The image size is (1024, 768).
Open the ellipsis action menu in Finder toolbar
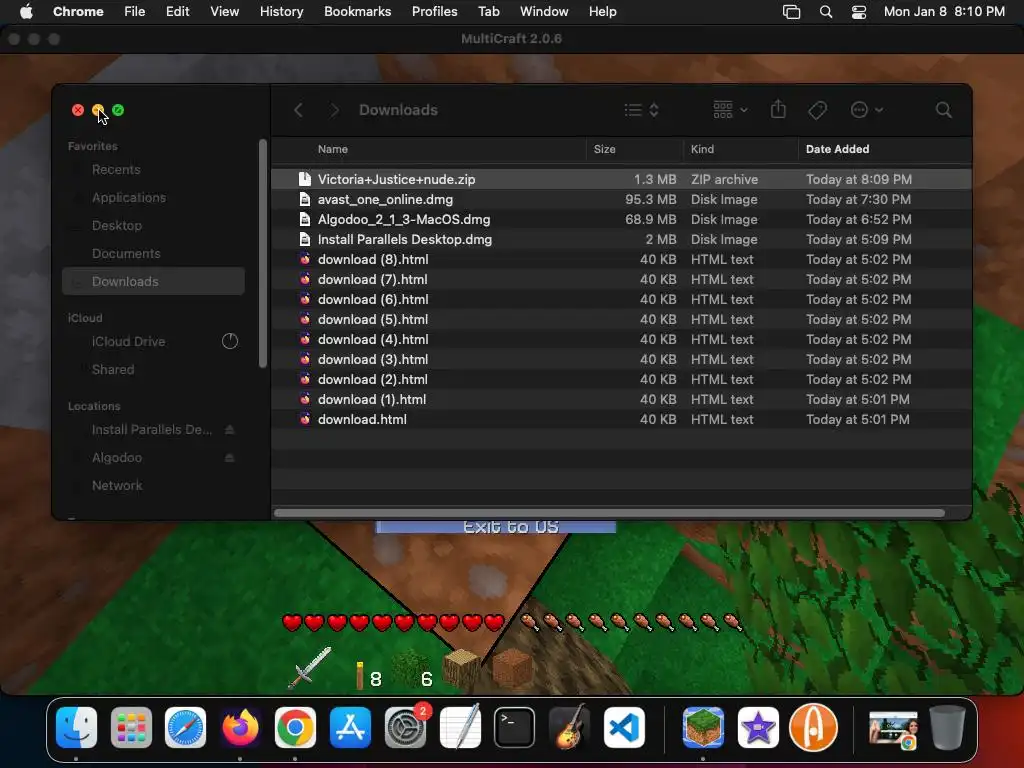[867, 110]
